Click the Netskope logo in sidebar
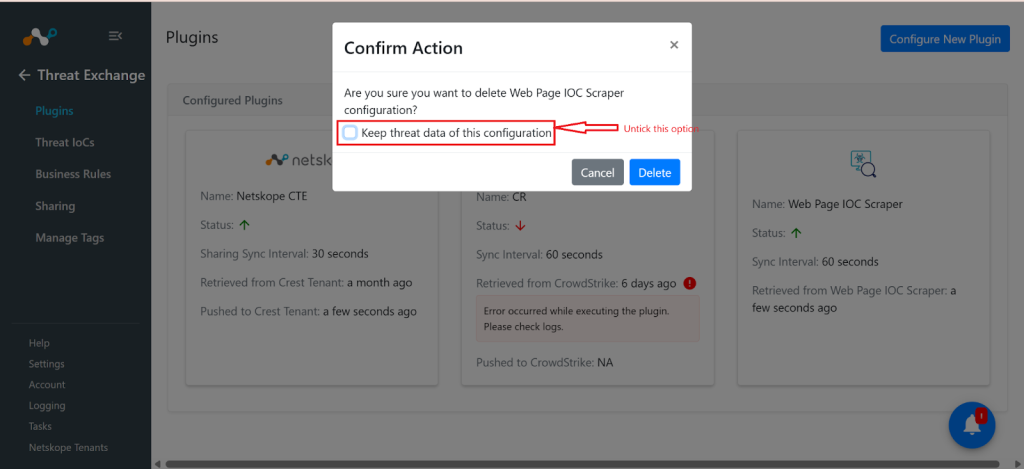Screen dimensions: 1024x469 tap(40, 37)
